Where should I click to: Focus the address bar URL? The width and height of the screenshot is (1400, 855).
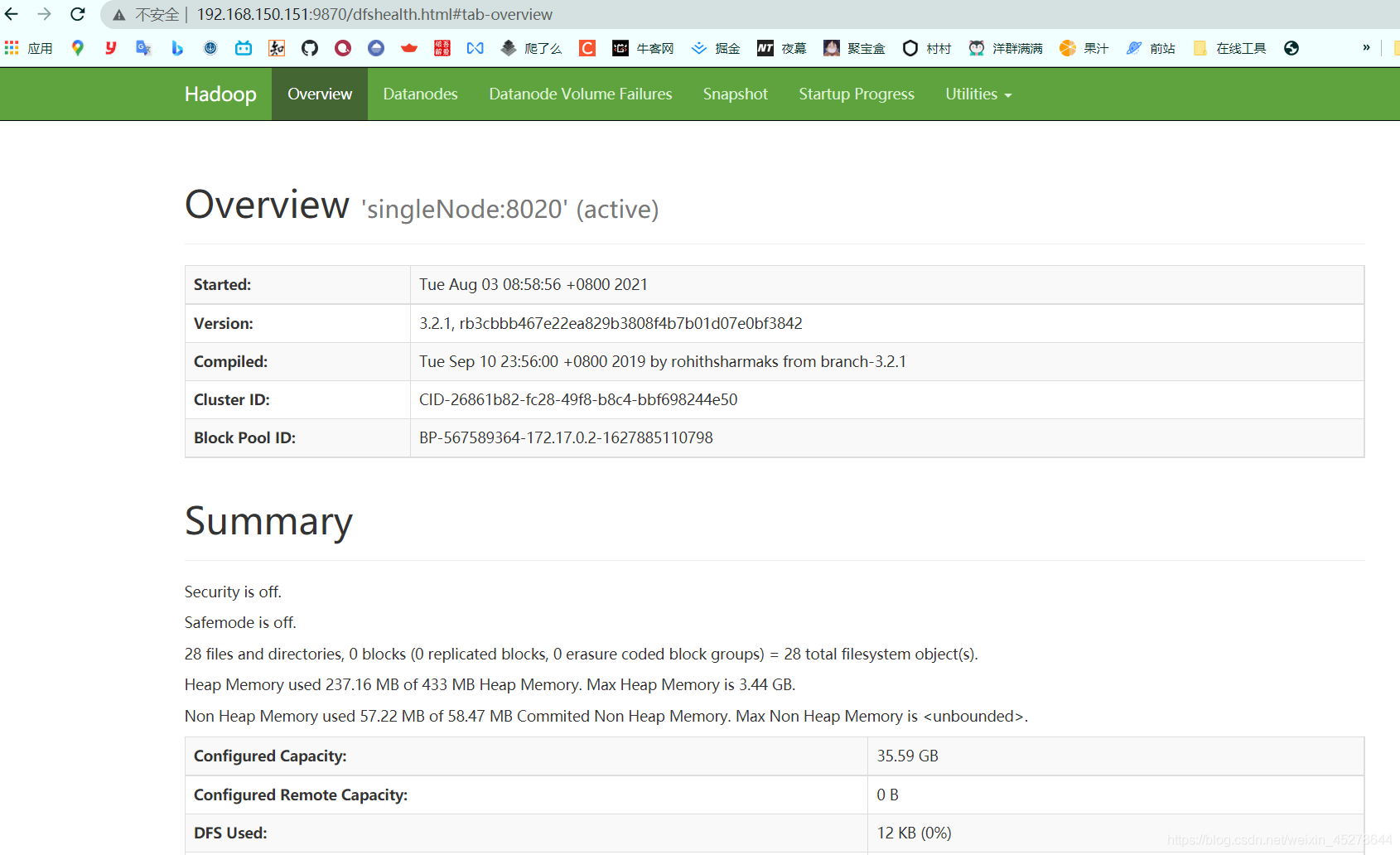374,15
